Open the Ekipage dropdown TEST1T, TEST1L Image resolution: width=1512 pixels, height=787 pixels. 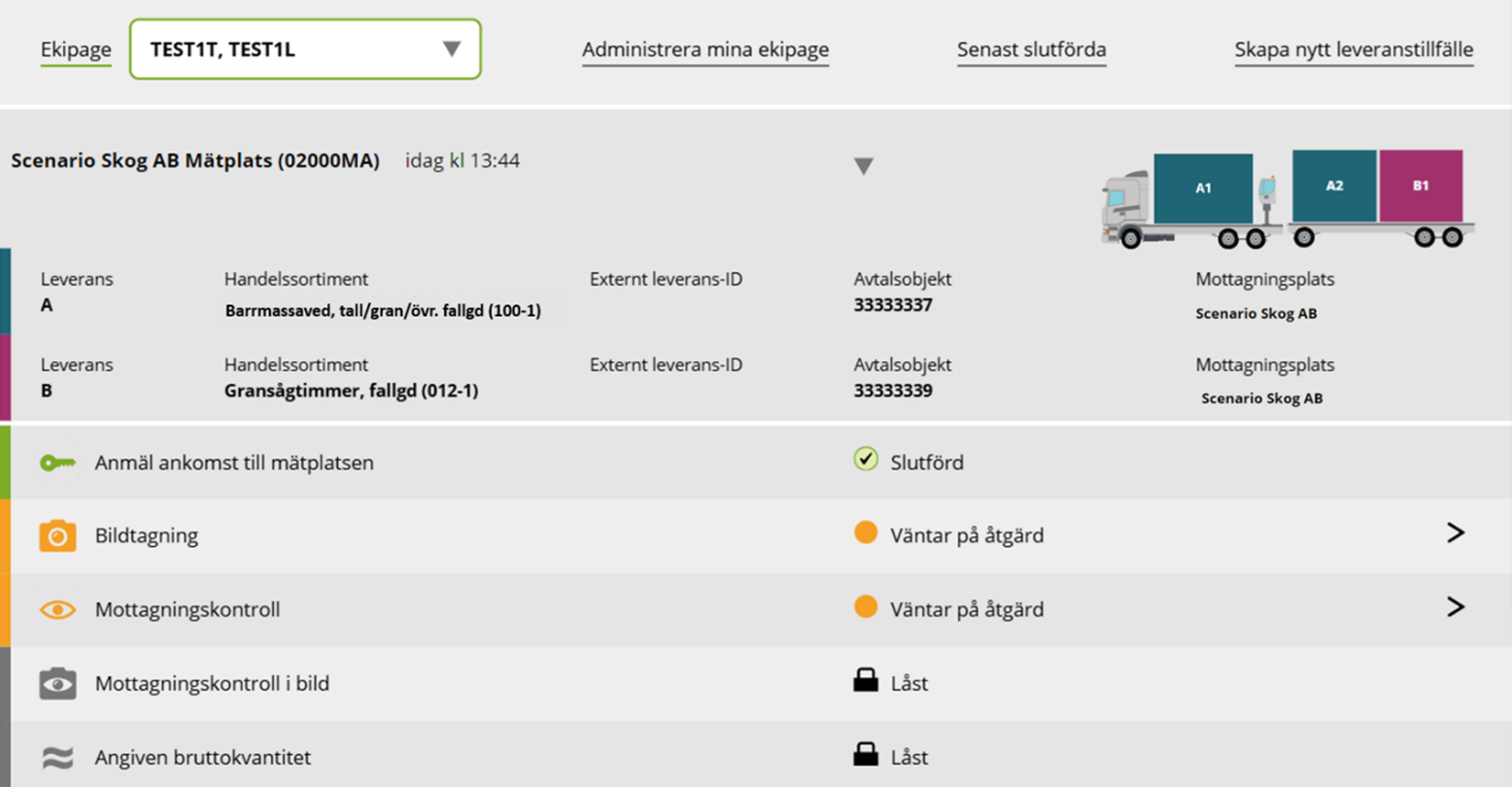click(306, 49)
